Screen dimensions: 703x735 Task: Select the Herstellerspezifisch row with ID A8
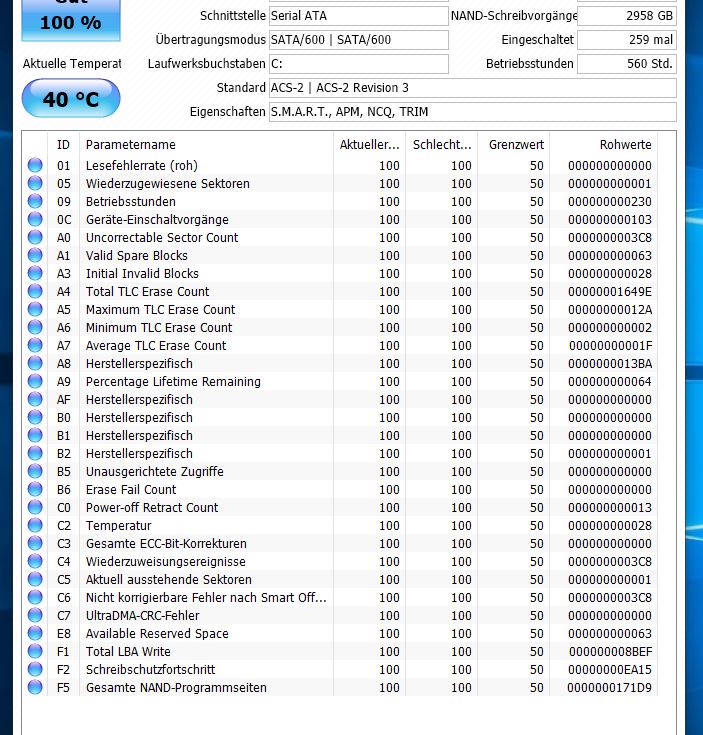coord(340,363)
